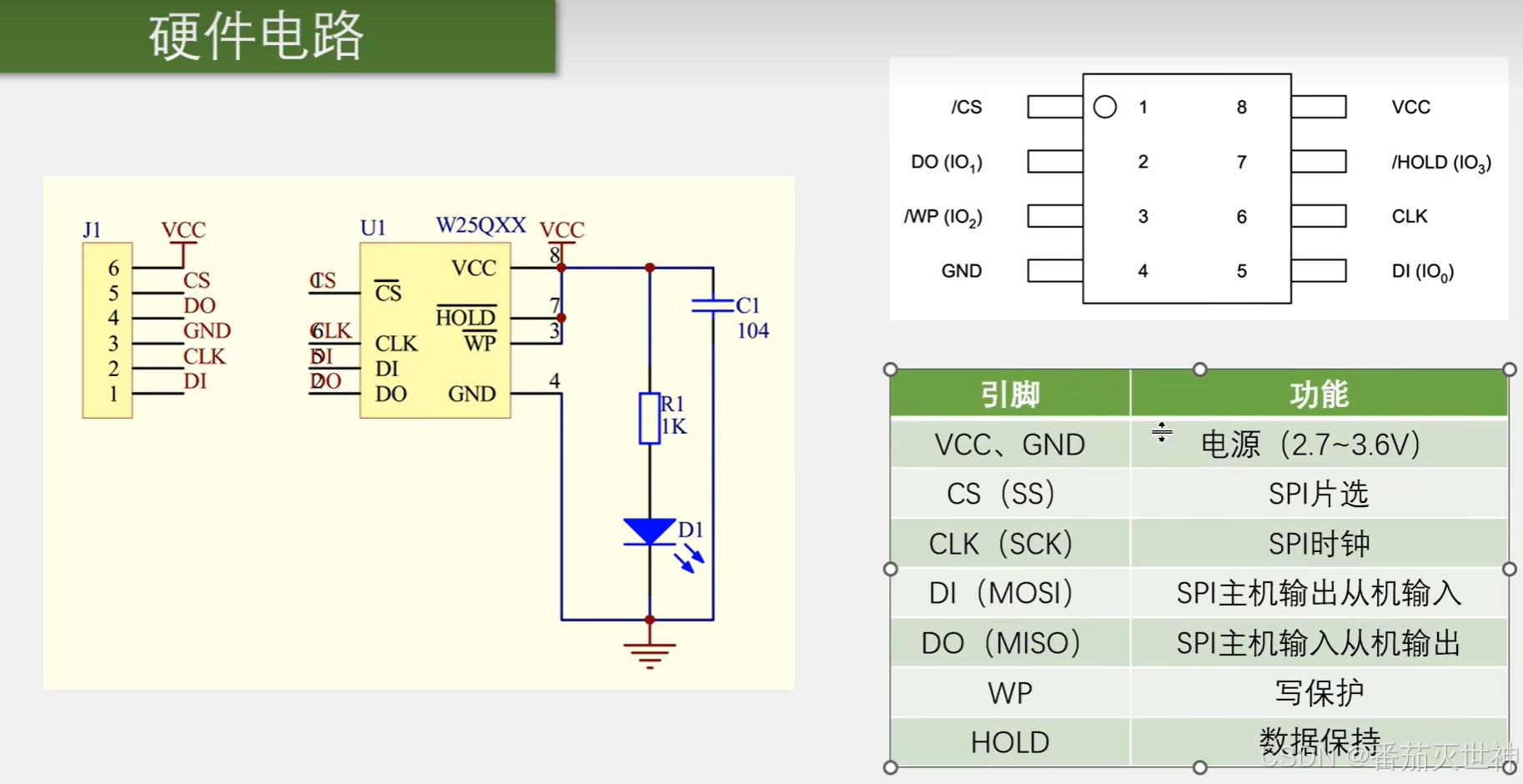Click the table's right-middle selection handle
Screen dimensions: 1523x784
[1510, 569]
